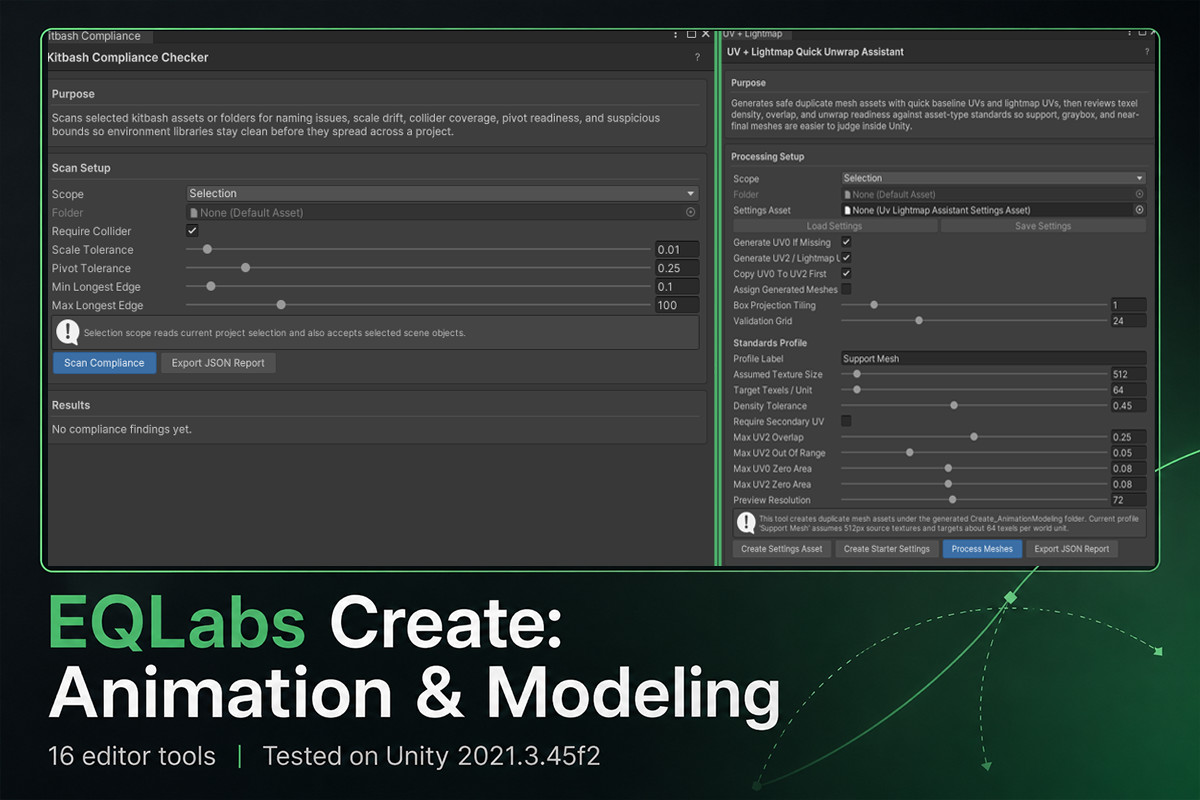Click Pivot Tolerance value field 0.25
Image resolution: width=1200 pixels, height=800 pixels.
(x=677, y=268)
